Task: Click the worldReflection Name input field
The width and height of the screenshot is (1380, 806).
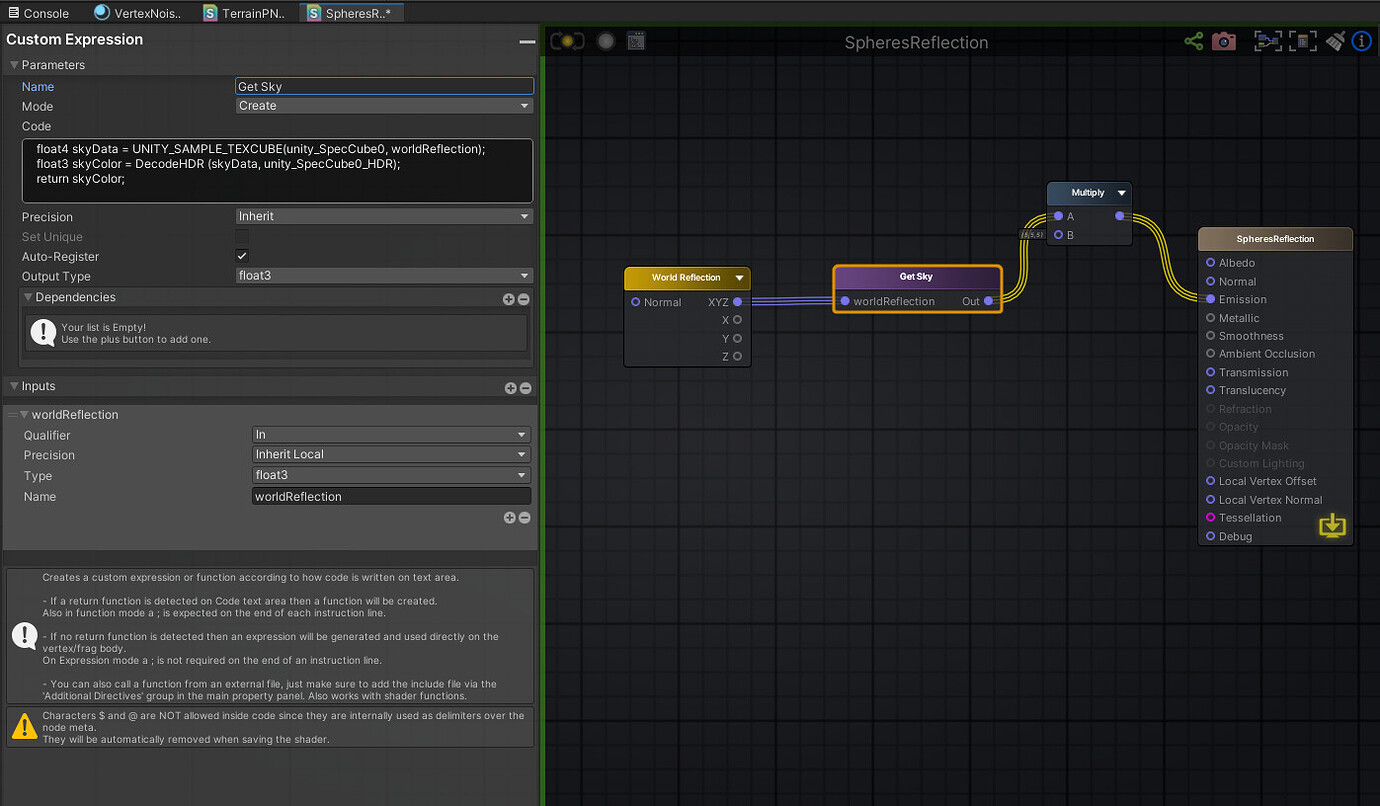Action: pos(391,496)
